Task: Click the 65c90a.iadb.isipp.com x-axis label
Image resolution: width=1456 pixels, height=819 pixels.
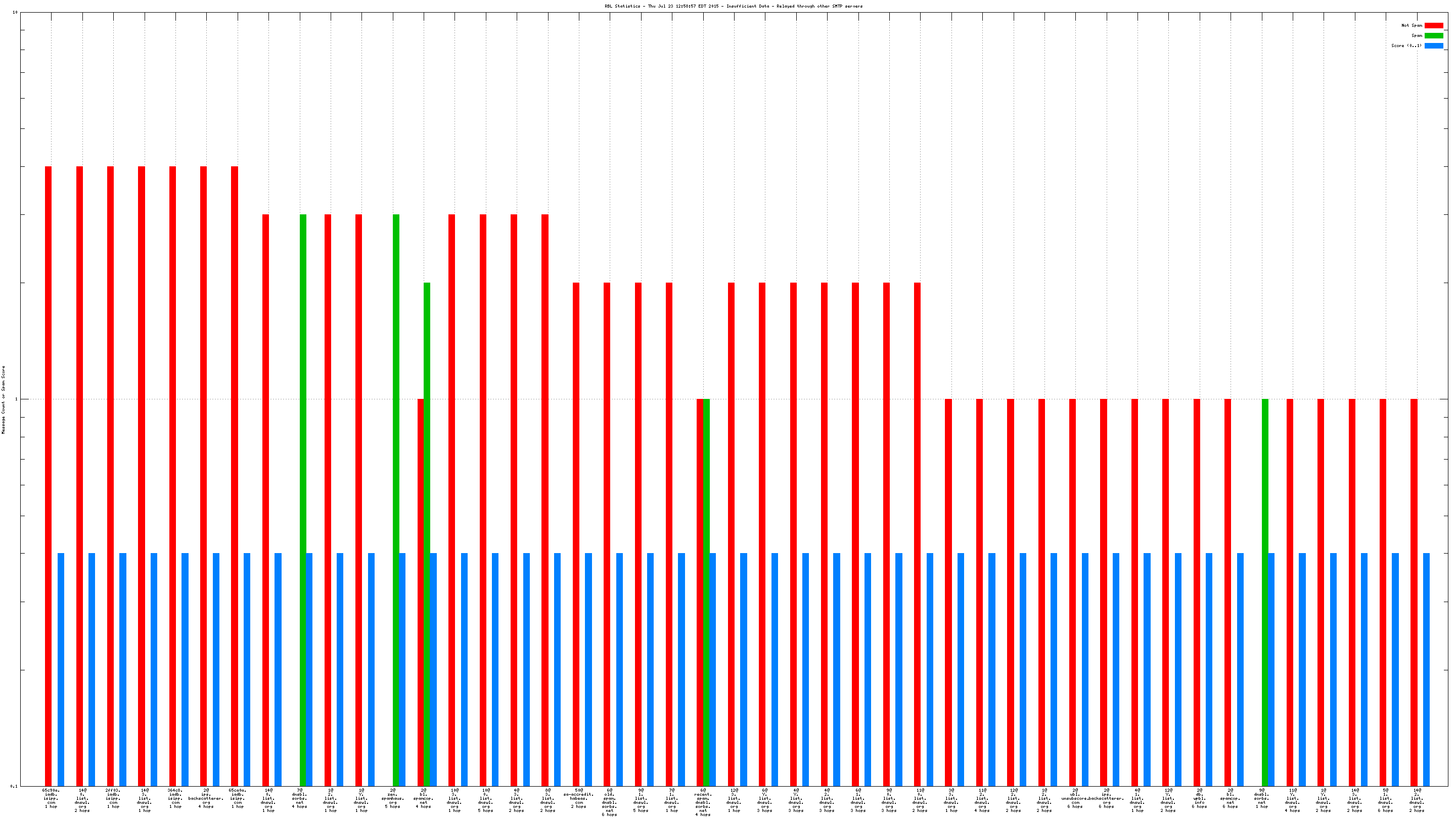Action: tap(51, 798)
